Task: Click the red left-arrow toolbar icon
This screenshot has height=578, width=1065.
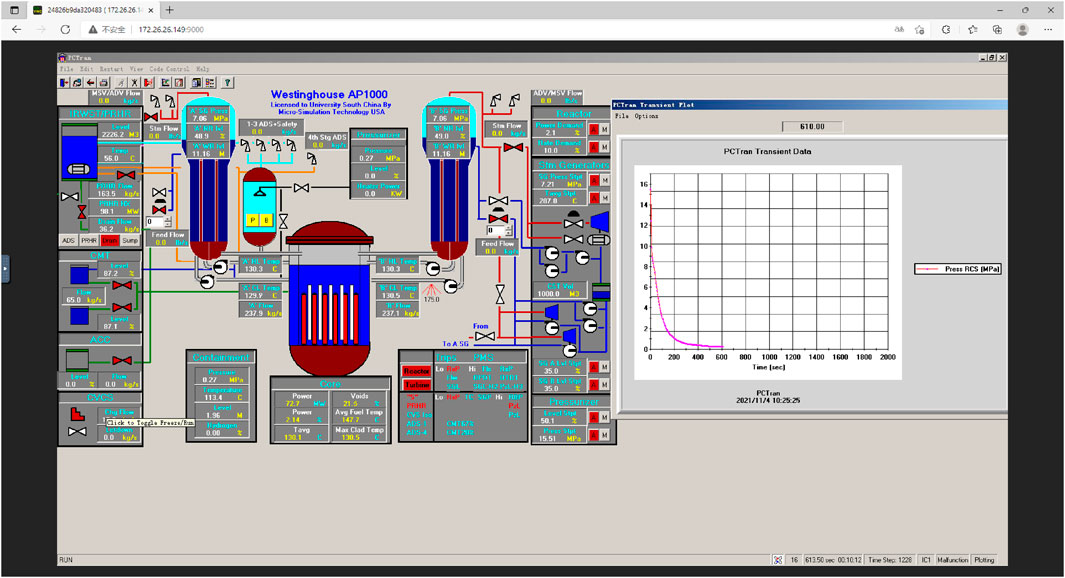Action: coord(90,82)
